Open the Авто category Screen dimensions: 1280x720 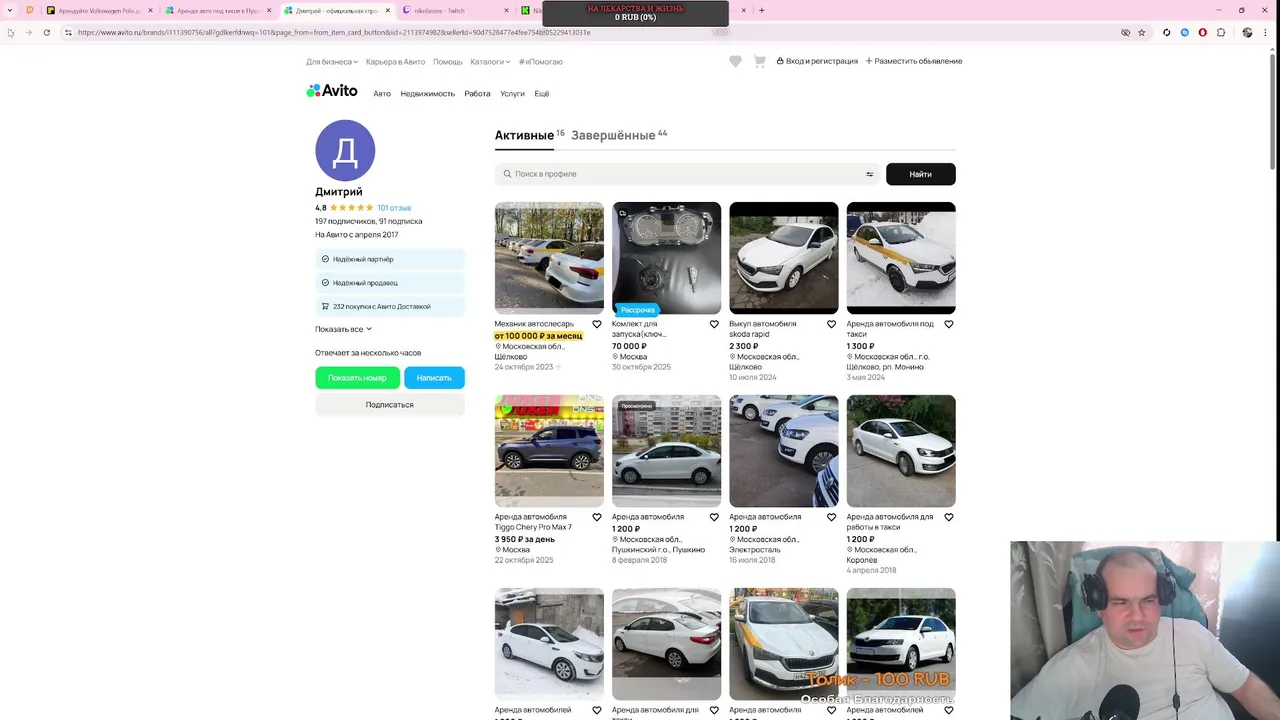[x=382, y=94]
